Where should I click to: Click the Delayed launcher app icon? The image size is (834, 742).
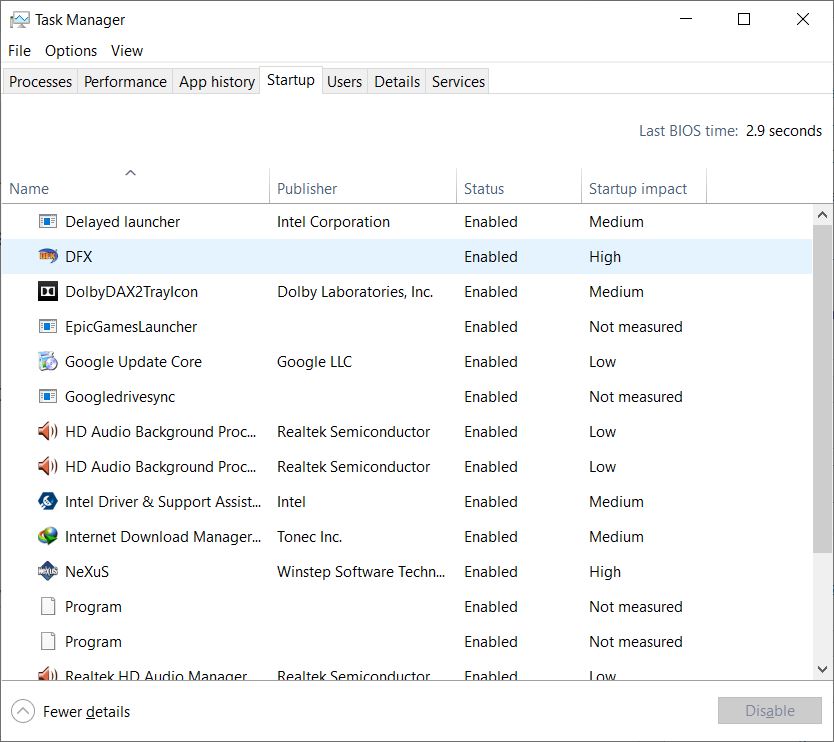[x=48, y=221]
